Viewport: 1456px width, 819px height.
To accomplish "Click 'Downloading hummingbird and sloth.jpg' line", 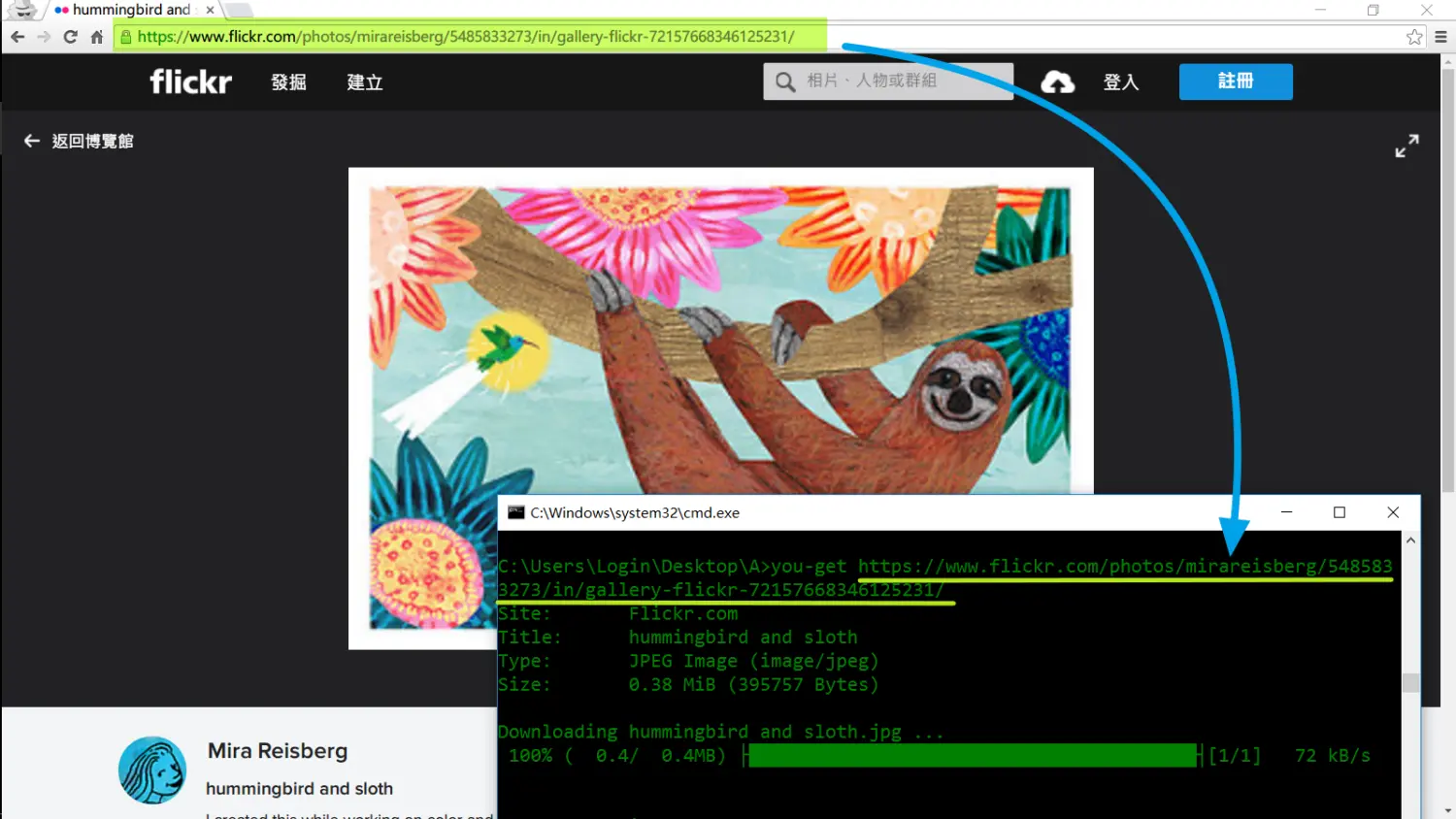I will tap(720, 732).
